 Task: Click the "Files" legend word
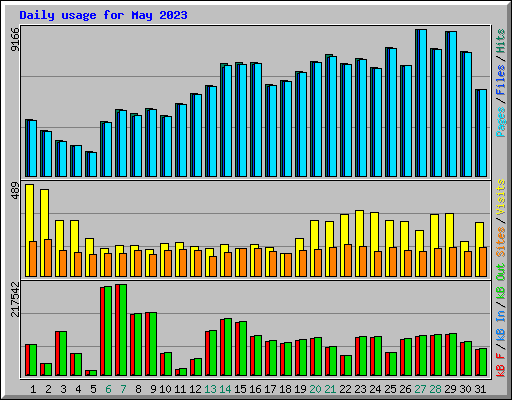pyautogui.click(x=500, y=80)
